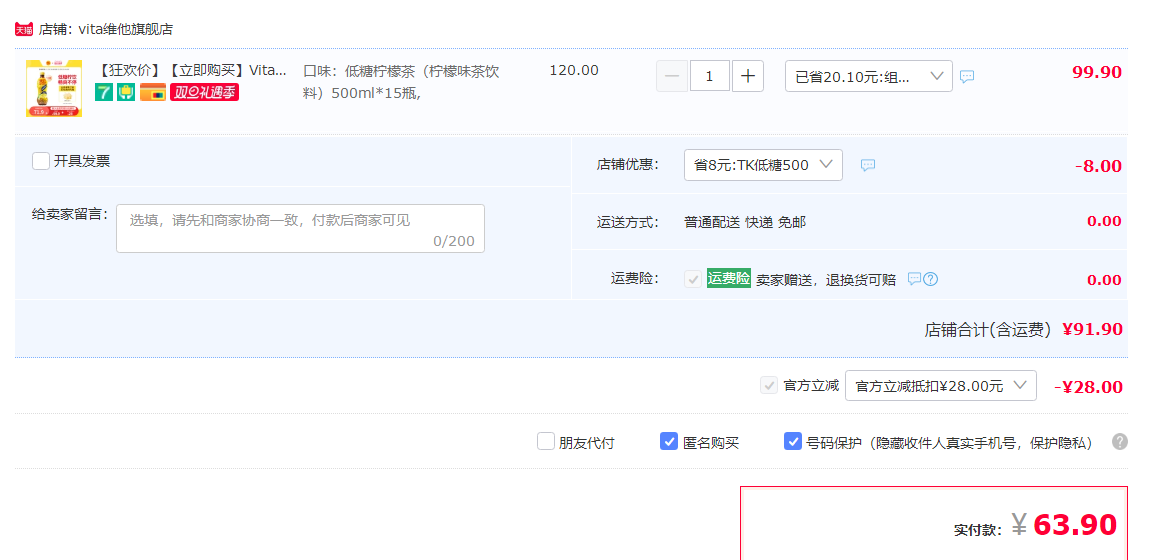Click the 99.90 item subtotal
The height and width of the screenshot is (560, 1160).
click(x=1097, y=72)
